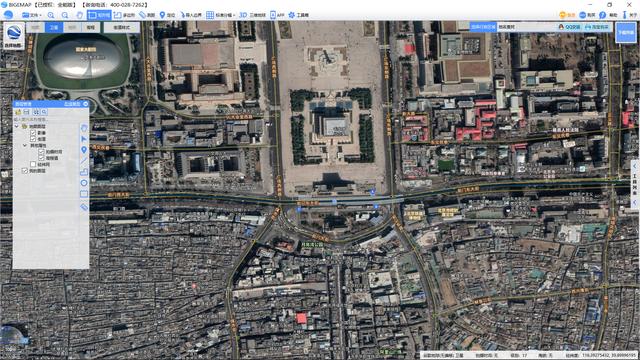Select the line draw tool in side strip
This screenshot has width=640, height=360.
[84, 161]
